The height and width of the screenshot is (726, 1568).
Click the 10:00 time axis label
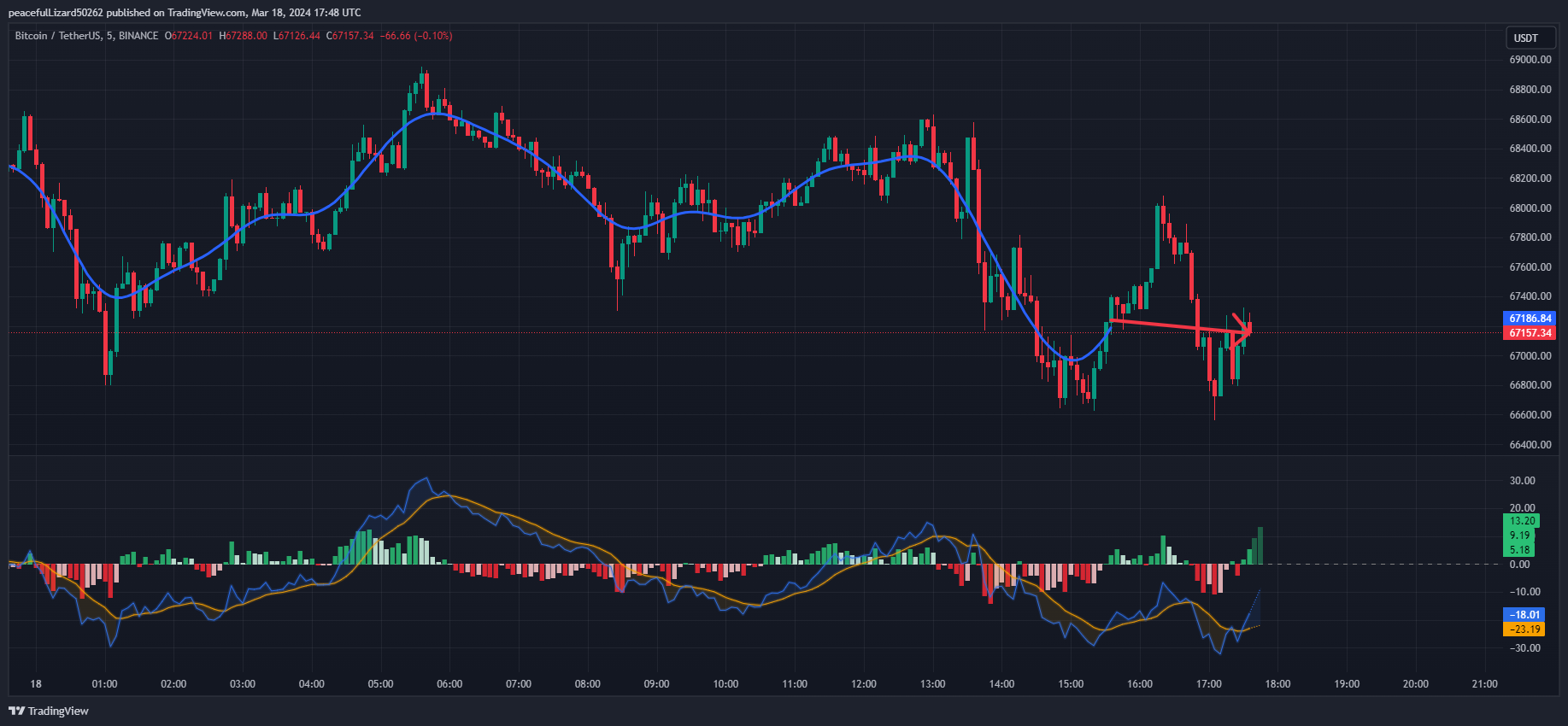point(725,684)
